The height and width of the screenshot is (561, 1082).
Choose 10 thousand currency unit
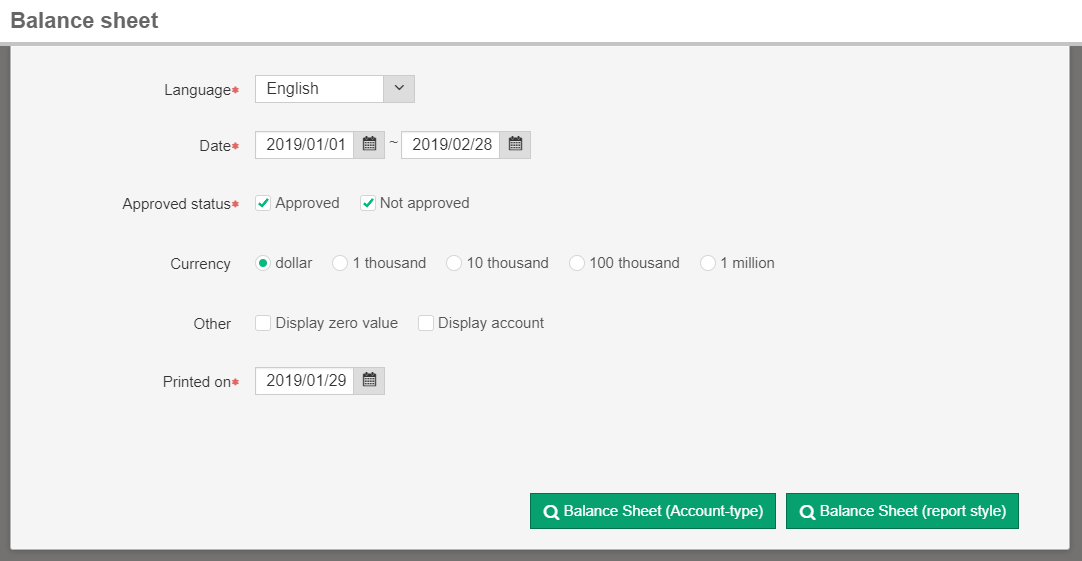click(454, 263)
